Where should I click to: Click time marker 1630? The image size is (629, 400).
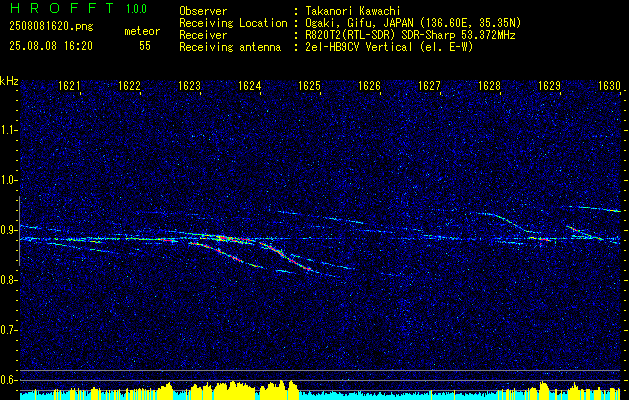click(x=609, y=85)
